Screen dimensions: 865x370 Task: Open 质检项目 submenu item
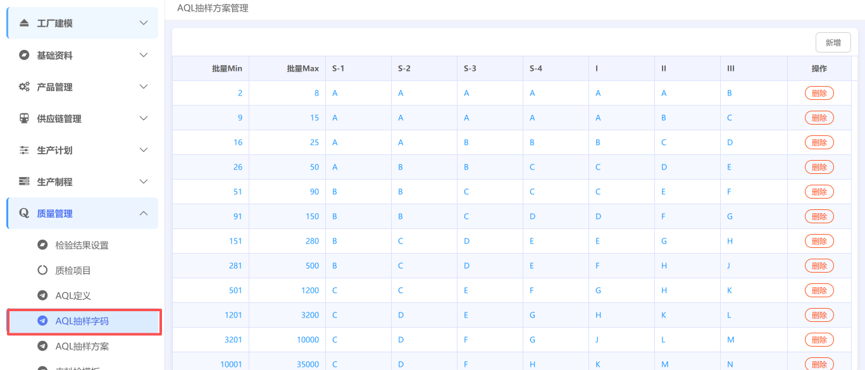coord(83,270)
